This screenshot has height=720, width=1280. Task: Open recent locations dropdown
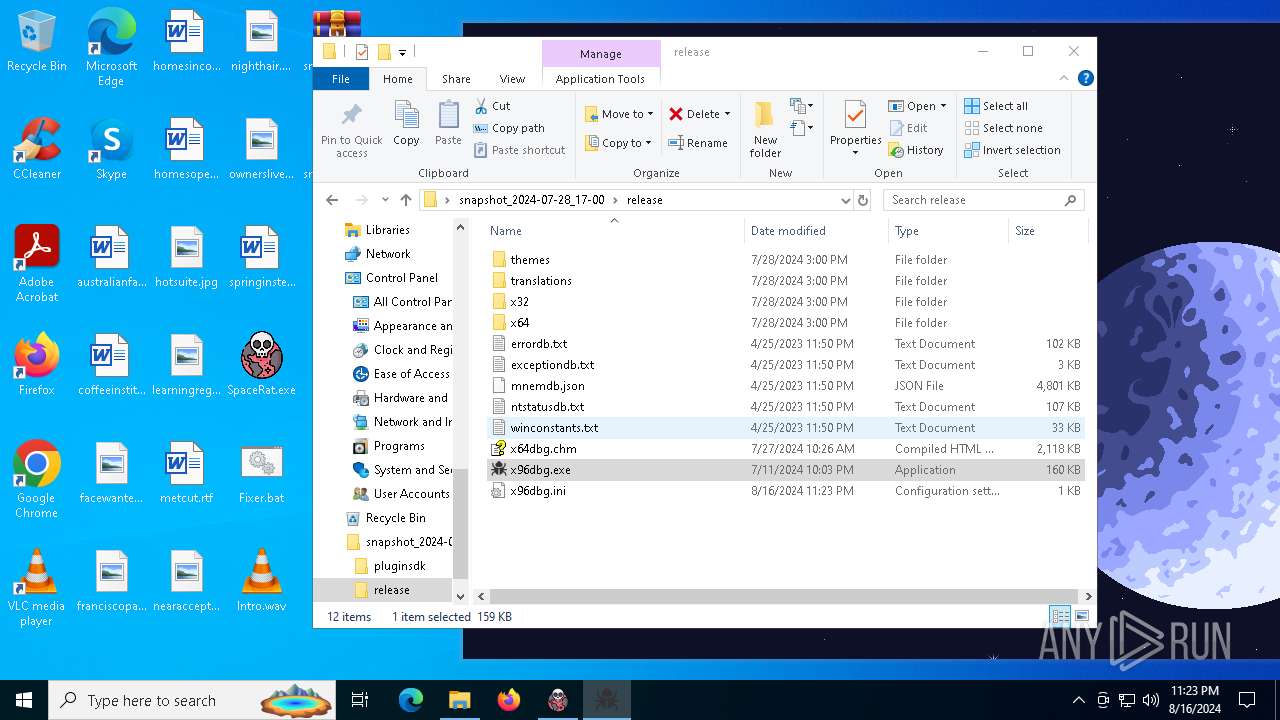click(385, 200)
